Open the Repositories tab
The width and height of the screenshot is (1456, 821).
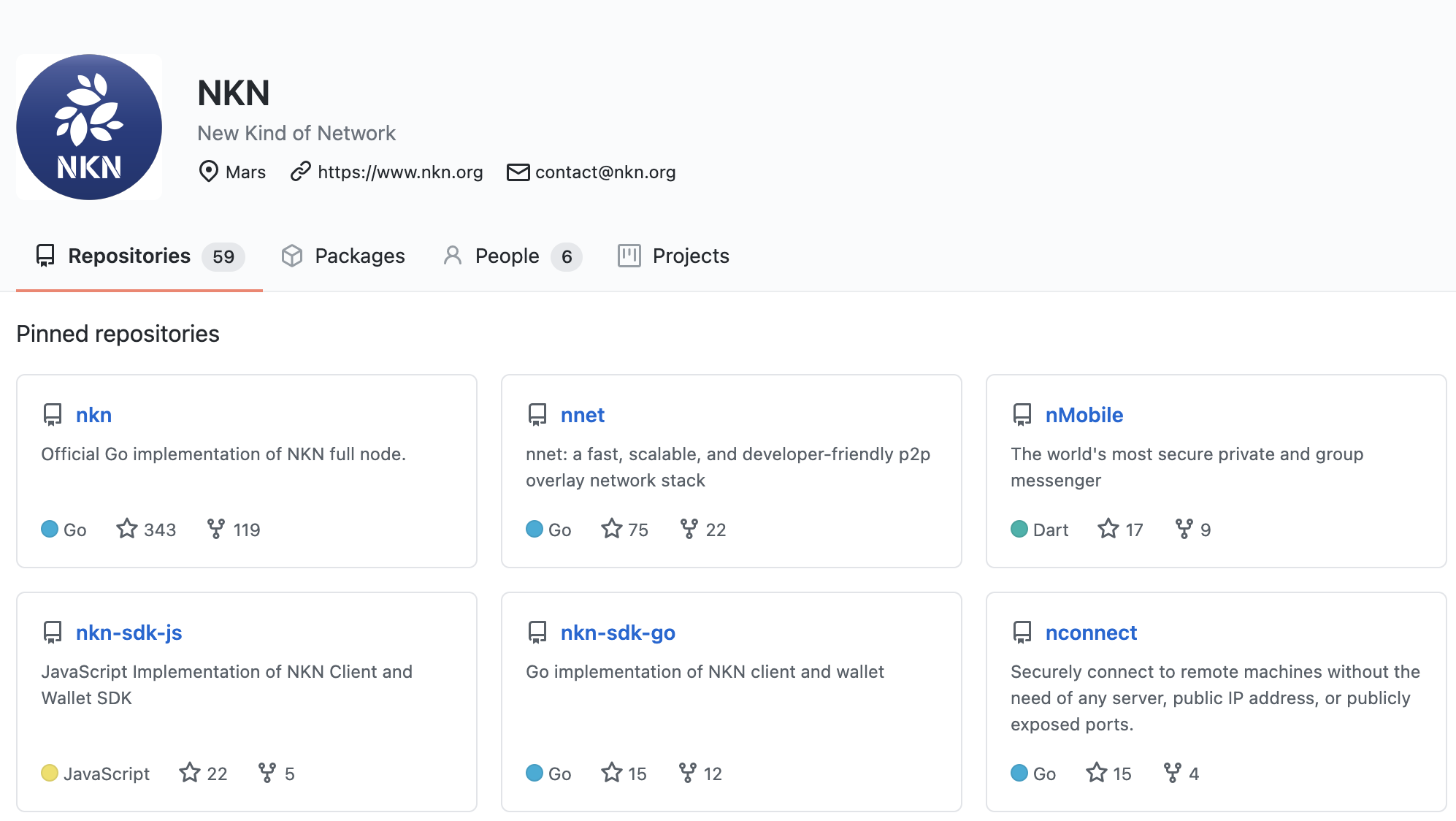[129, 256]
